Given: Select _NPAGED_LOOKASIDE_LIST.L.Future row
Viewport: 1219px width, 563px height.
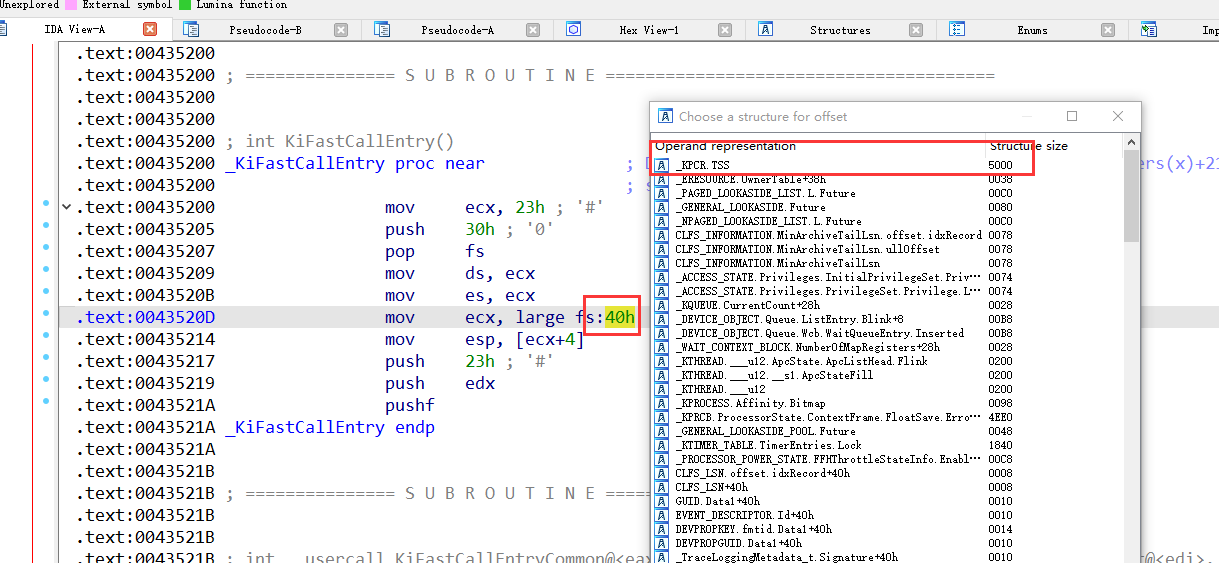Looking at the screenshot, I should (x=887, y=221).
